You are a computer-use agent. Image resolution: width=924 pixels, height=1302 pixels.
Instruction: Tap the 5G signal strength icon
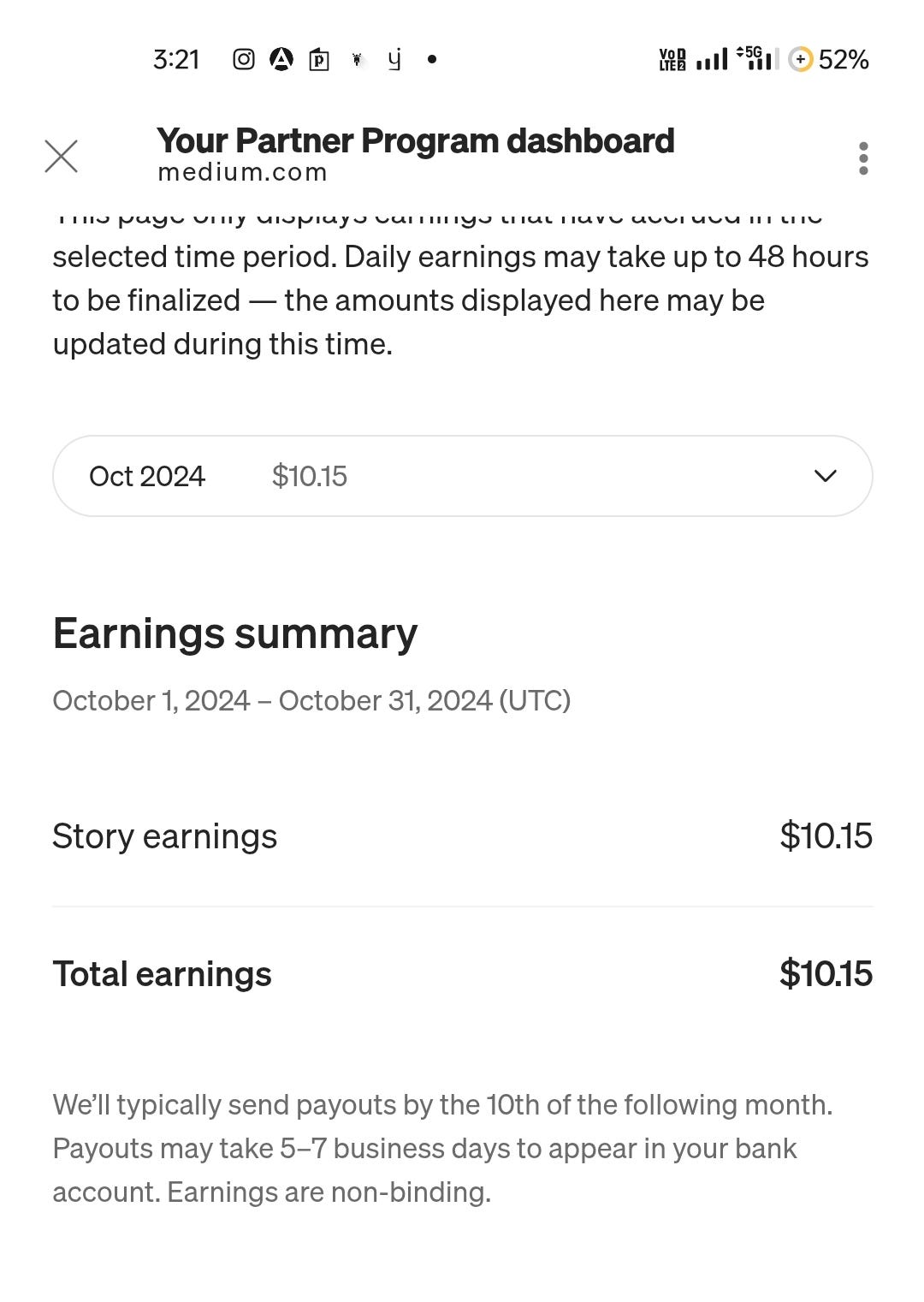757,58
